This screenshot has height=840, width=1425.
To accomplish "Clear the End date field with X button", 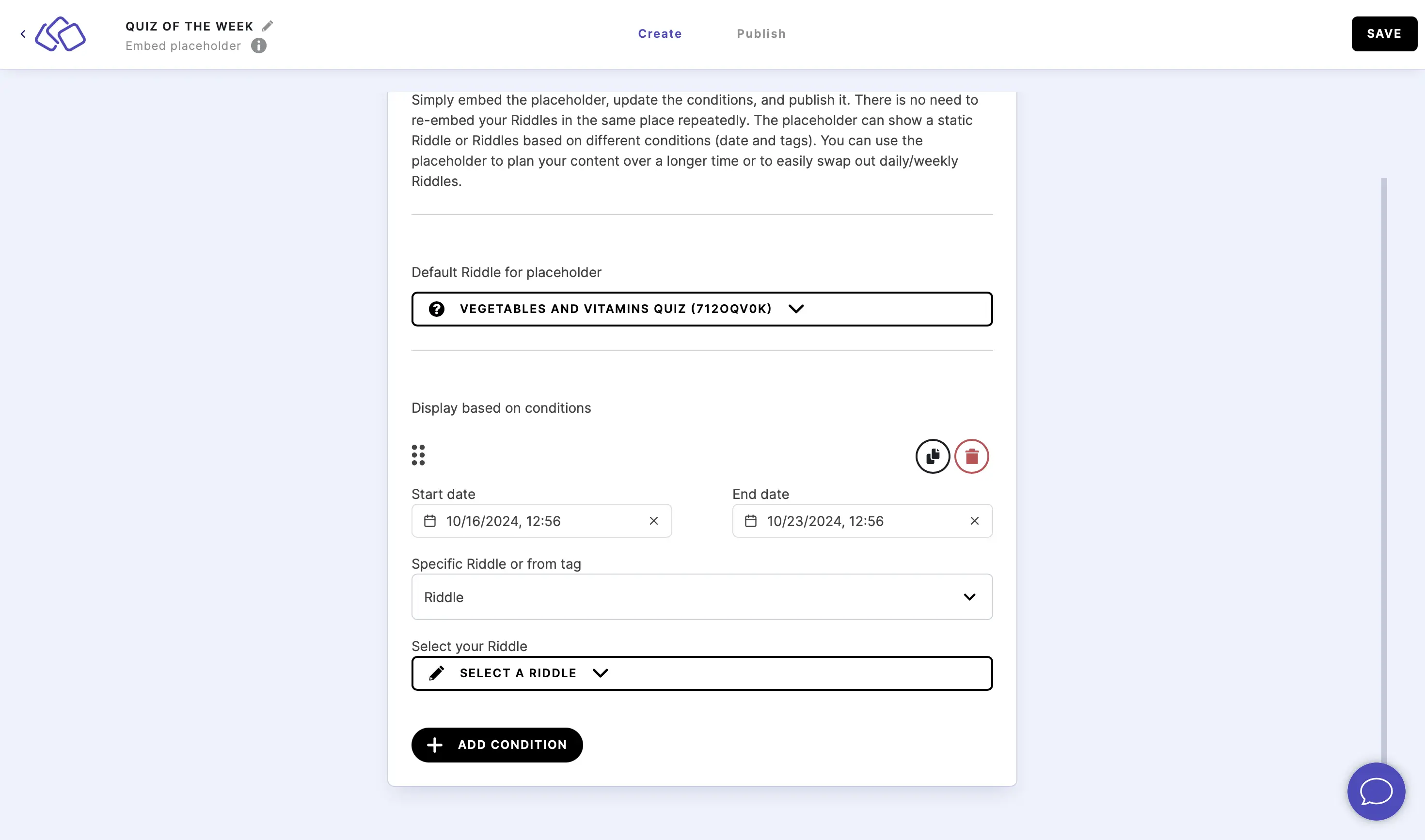I will point(974,520).
